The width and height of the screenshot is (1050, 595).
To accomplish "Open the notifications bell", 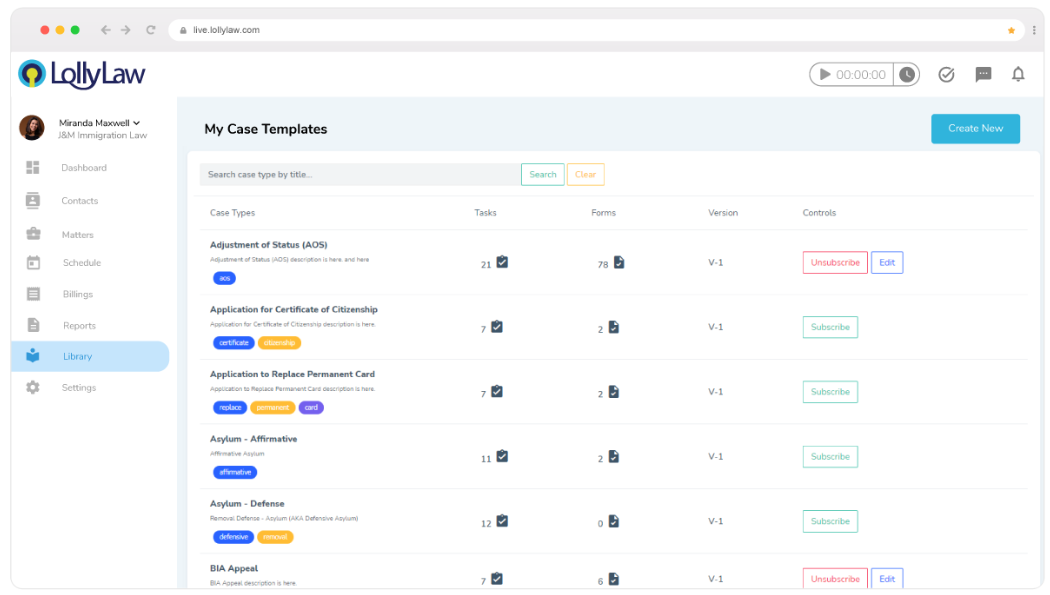I will (1018, 74).
